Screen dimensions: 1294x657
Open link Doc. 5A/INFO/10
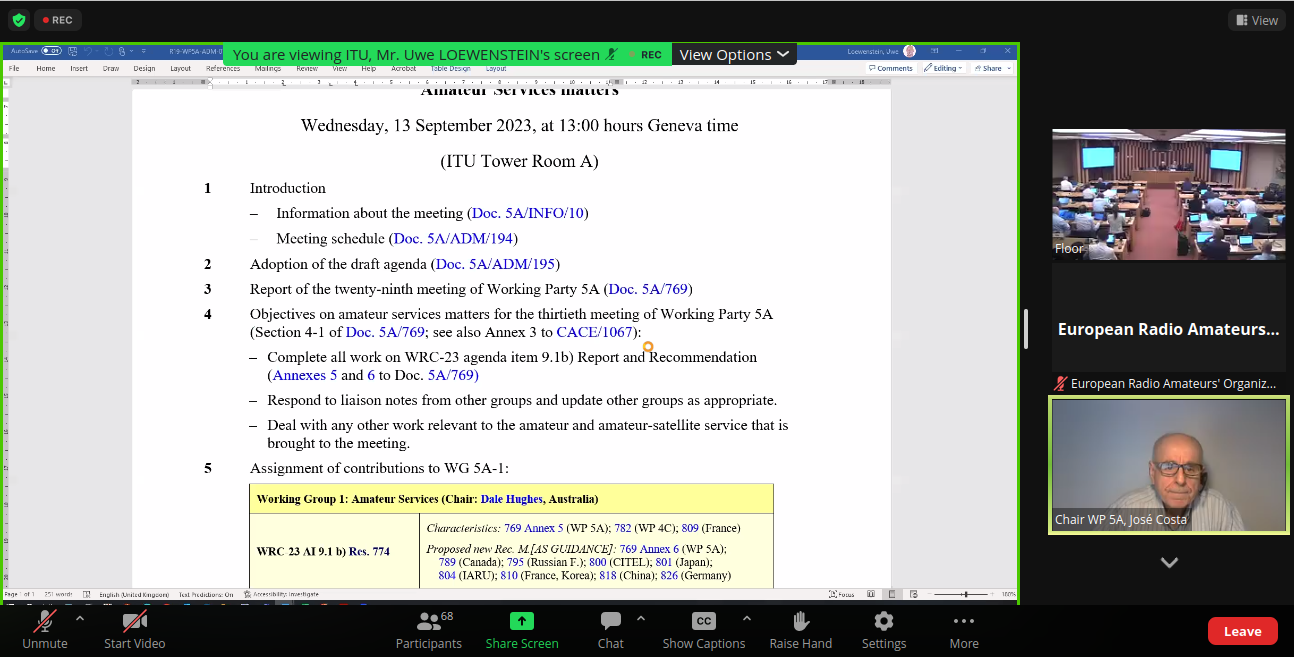pos(527,213)
